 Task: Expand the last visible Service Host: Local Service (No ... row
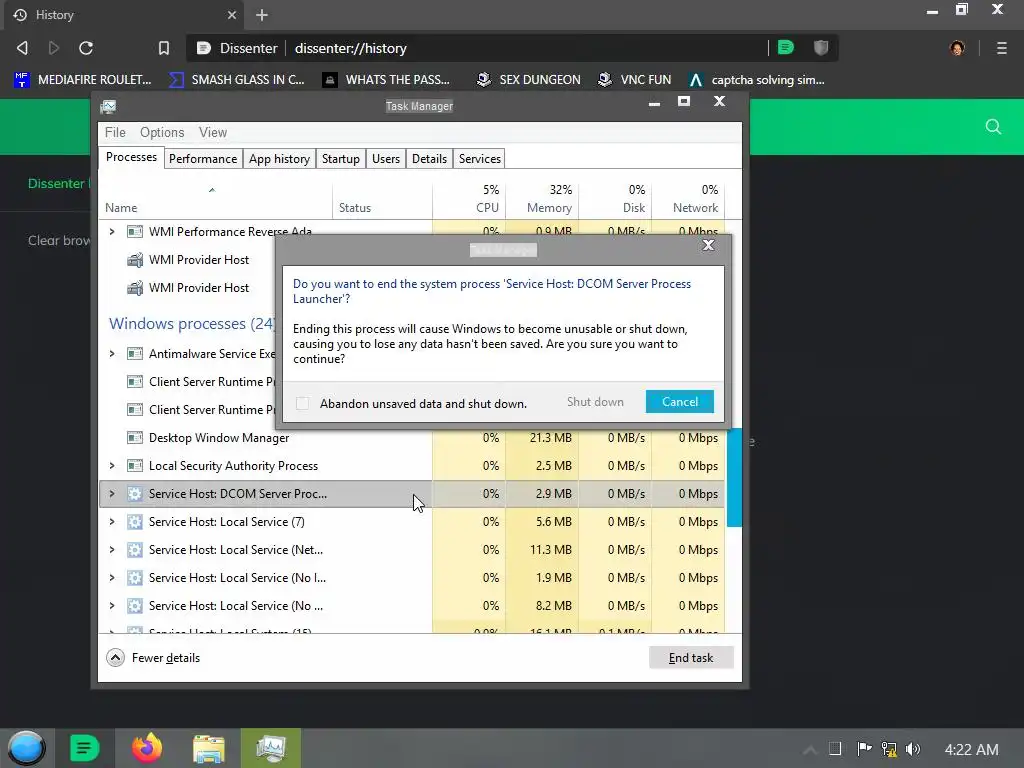(x=112, y=606)
